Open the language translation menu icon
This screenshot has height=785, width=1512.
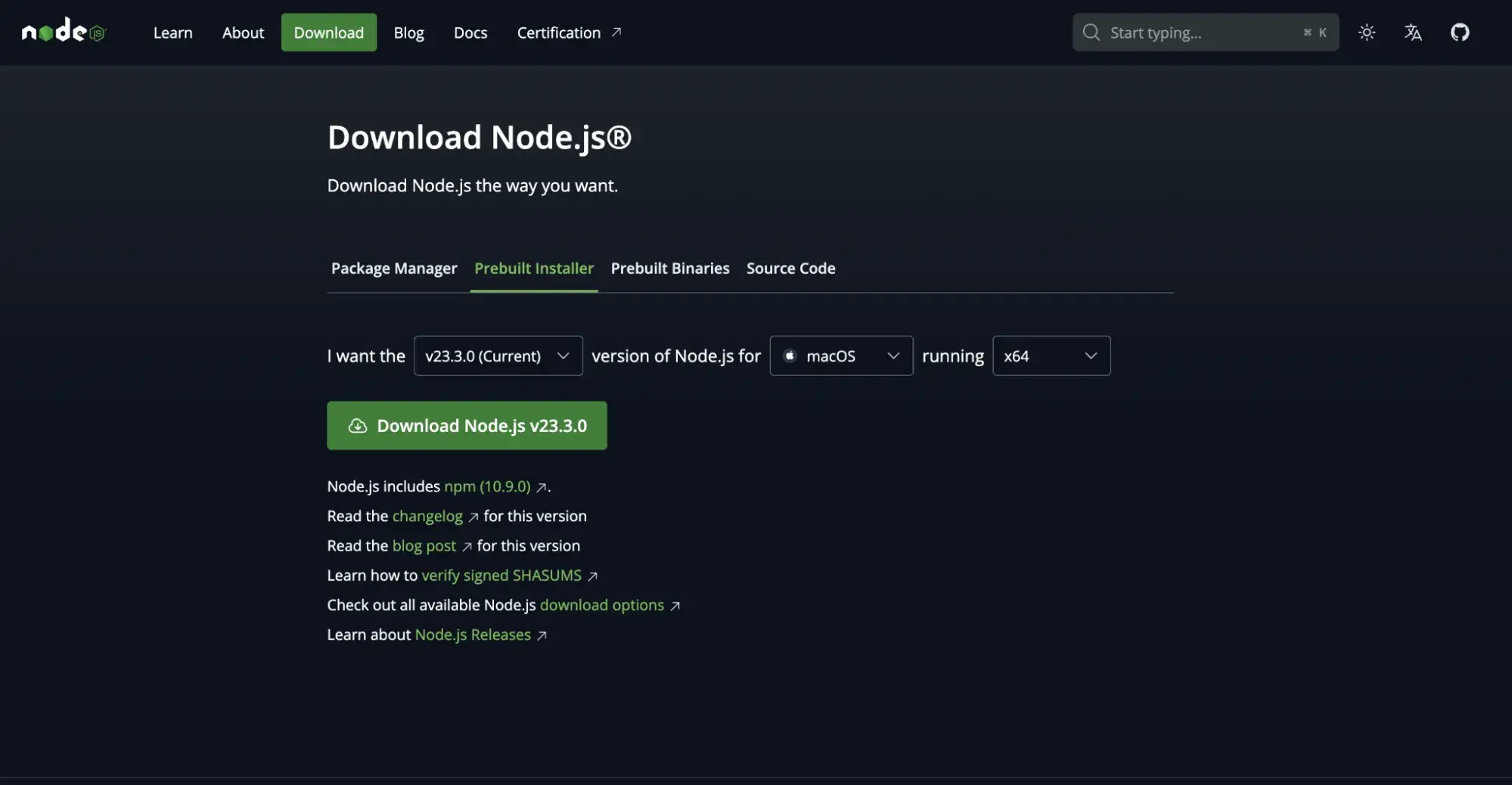coord(1412,33)
